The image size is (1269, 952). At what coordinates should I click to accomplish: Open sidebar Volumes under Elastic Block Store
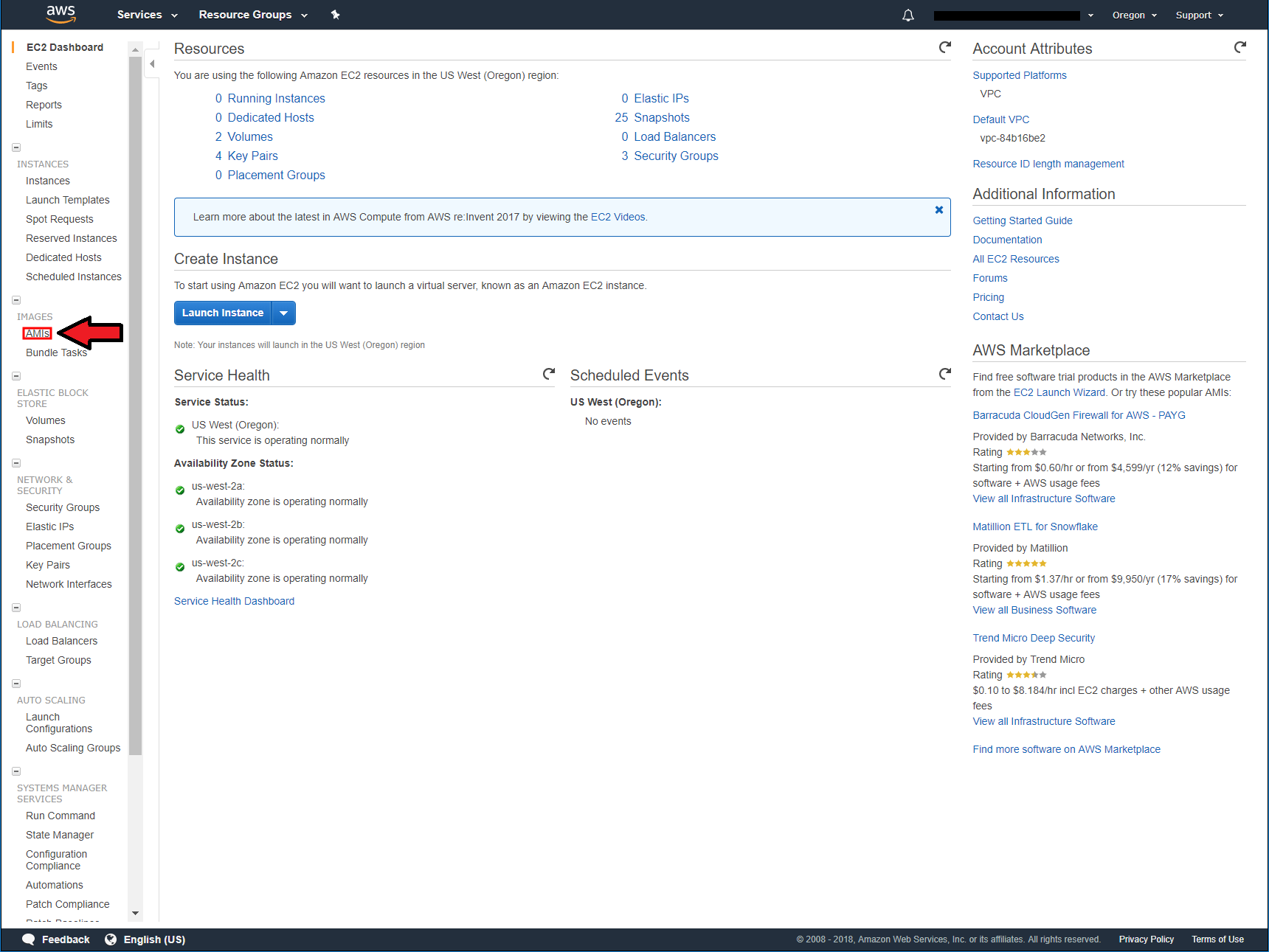[46, 420]
